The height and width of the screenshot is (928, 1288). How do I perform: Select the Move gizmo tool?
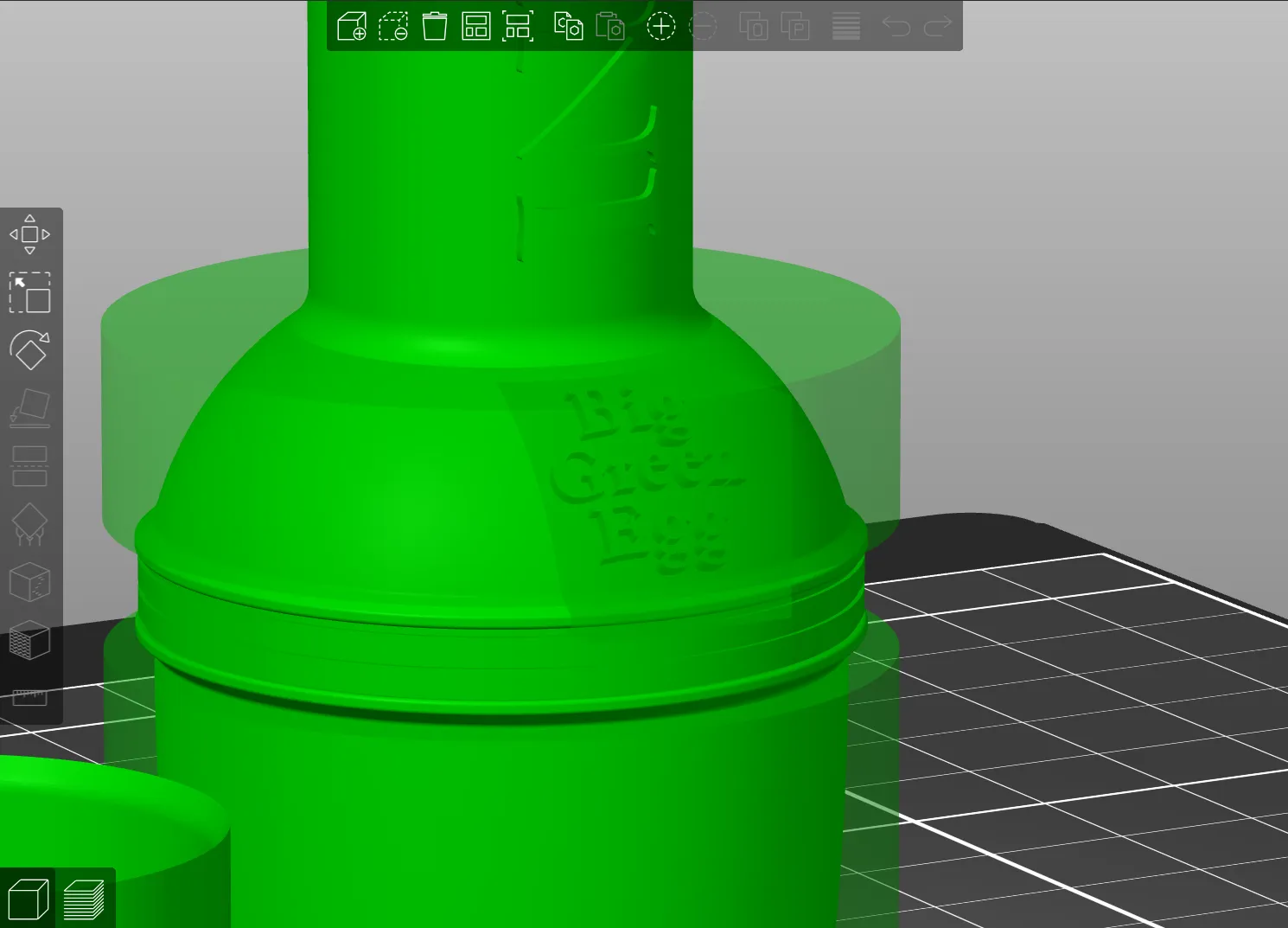(29, 234)
